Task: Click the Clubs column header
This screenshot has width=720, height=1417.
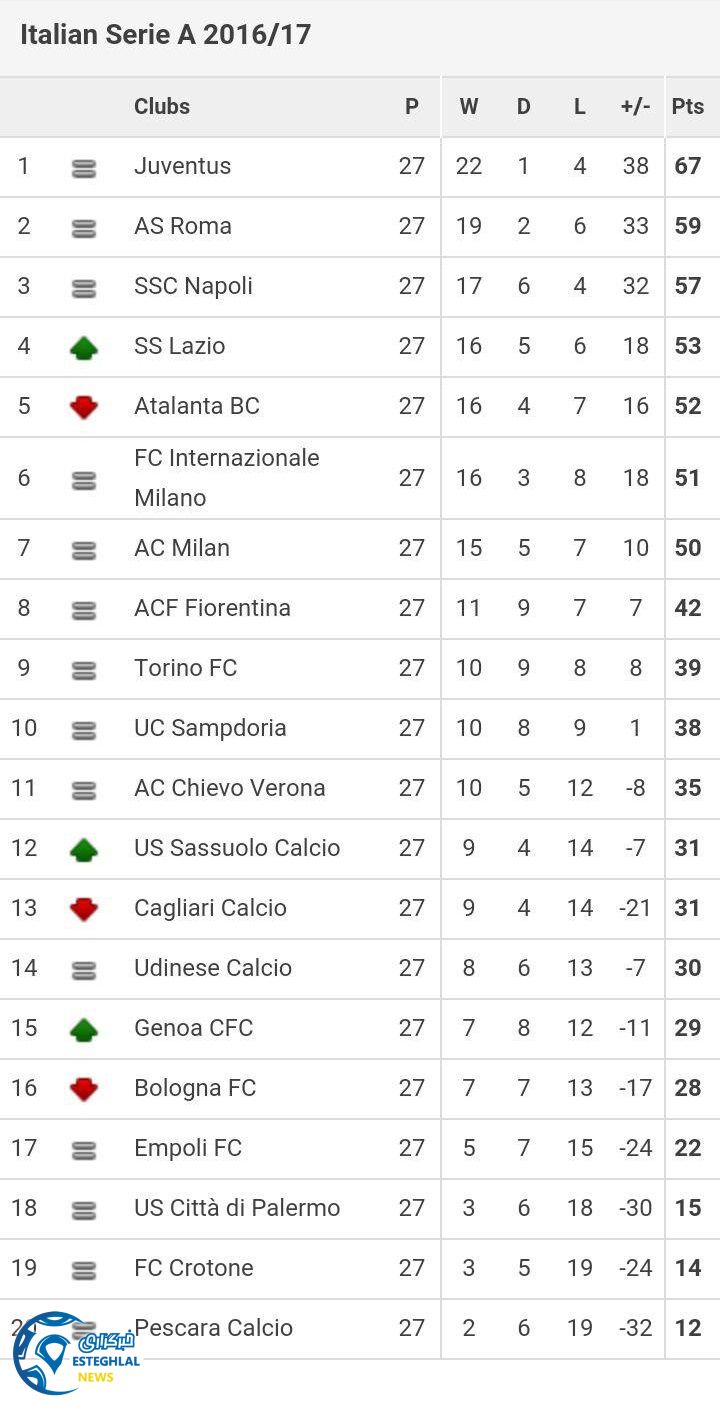Action: (x=162, y=107)
